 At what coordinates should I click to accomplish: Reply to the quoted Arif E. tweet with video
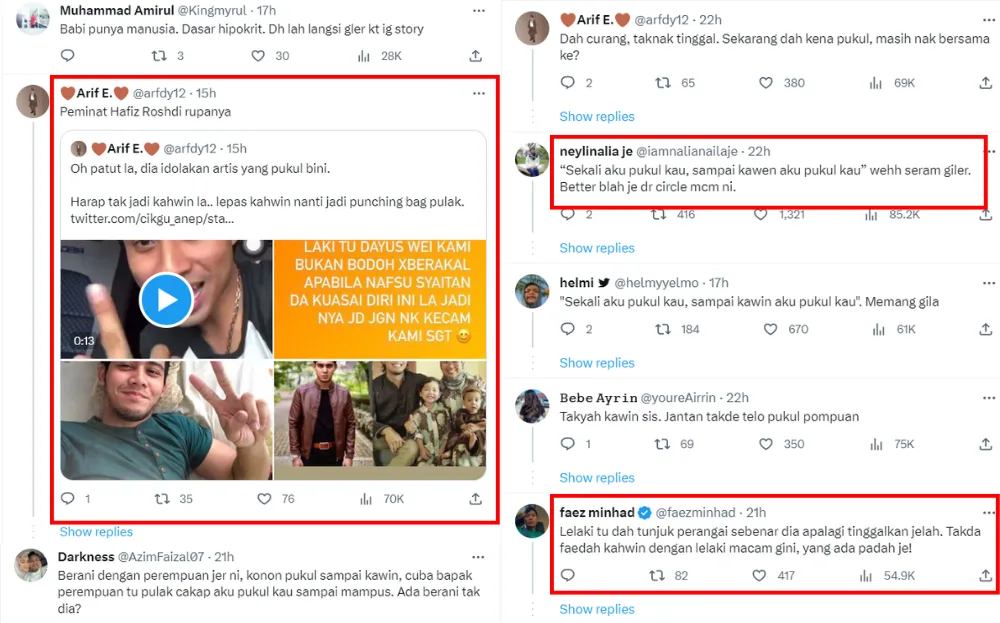pyautogui.click(x=68, y=498)
